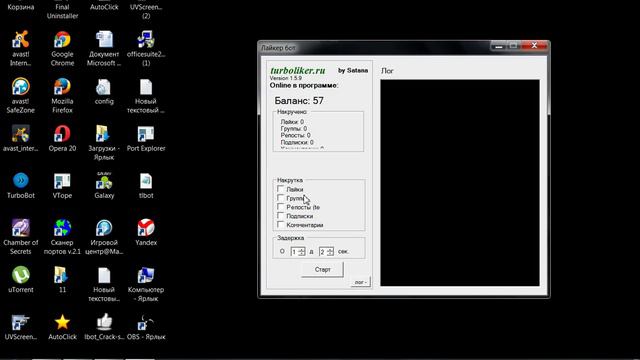The image size is (640, 360).
Task: Click the first delay spinner arrows
Action: (302, 252)
